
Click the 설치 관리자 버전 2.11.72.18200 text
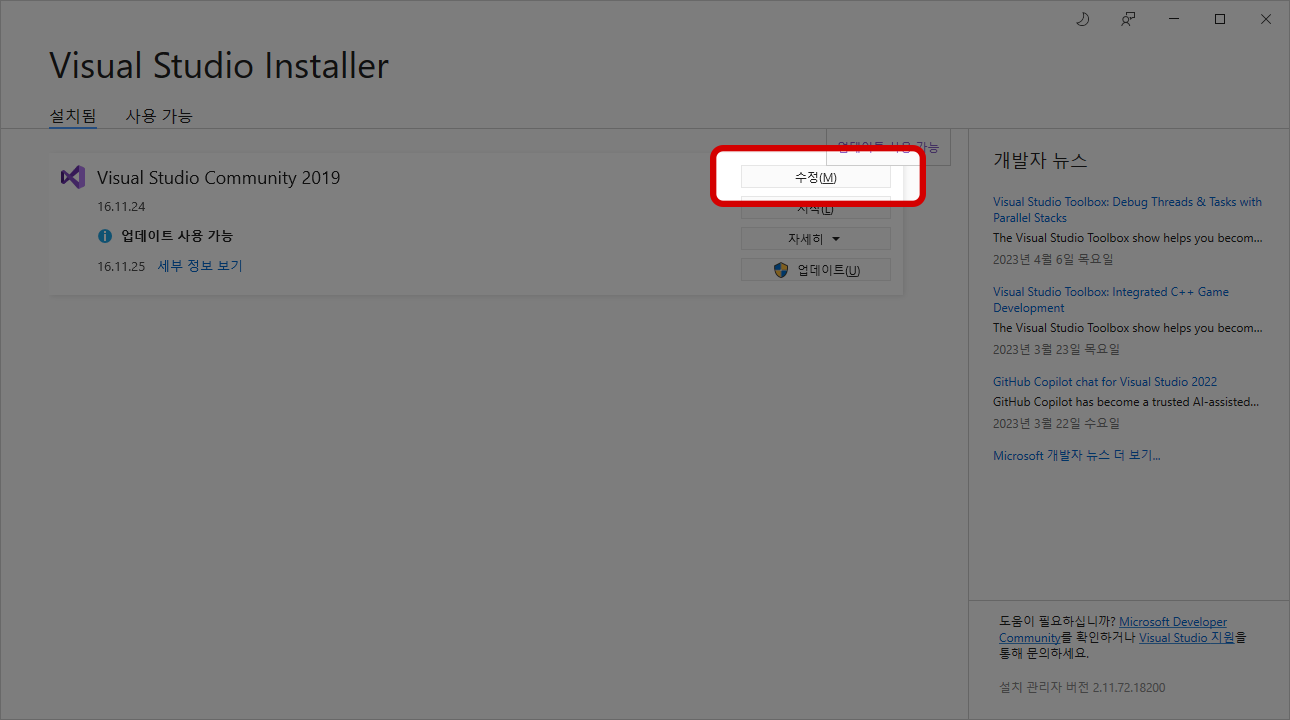click(1082, 688)
